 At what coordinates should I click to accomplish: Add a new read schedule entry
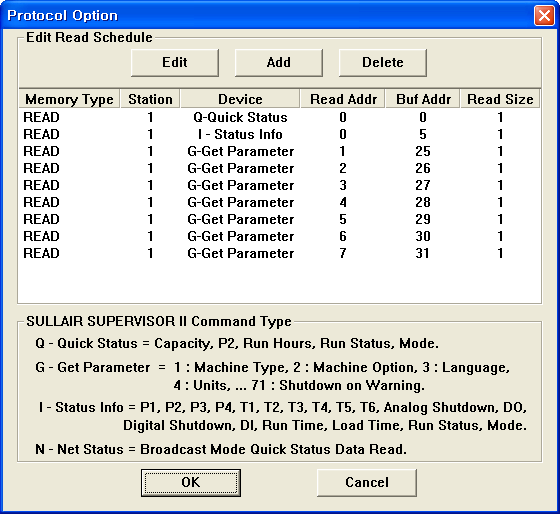click(x=279, y=63)
